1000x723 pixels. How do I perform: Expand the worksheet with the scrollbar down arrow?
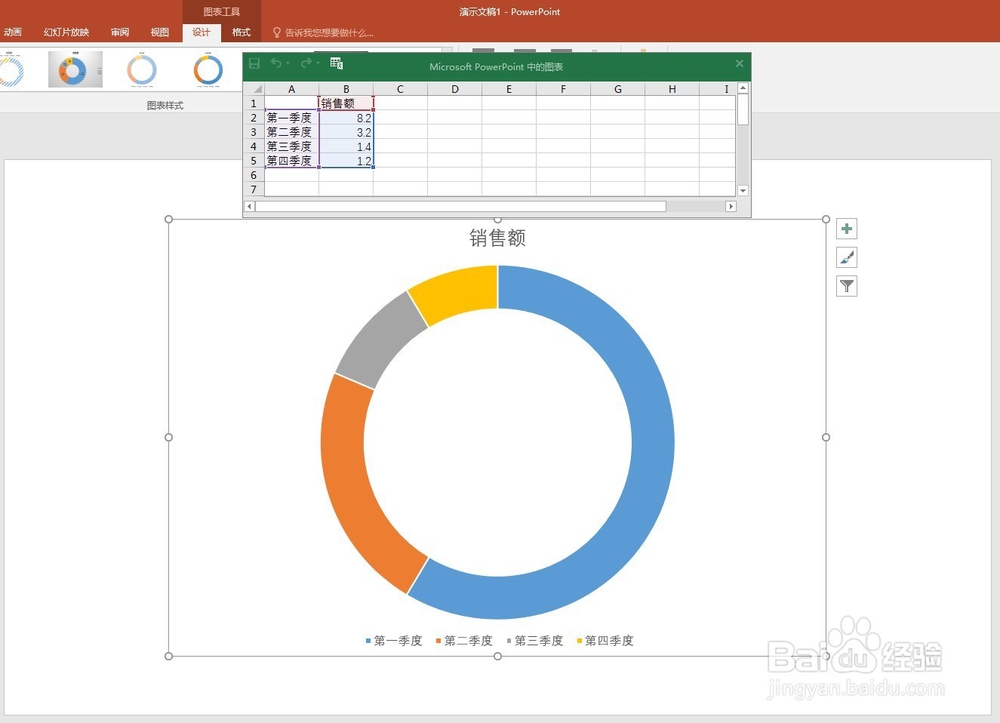tap(741, 191)
